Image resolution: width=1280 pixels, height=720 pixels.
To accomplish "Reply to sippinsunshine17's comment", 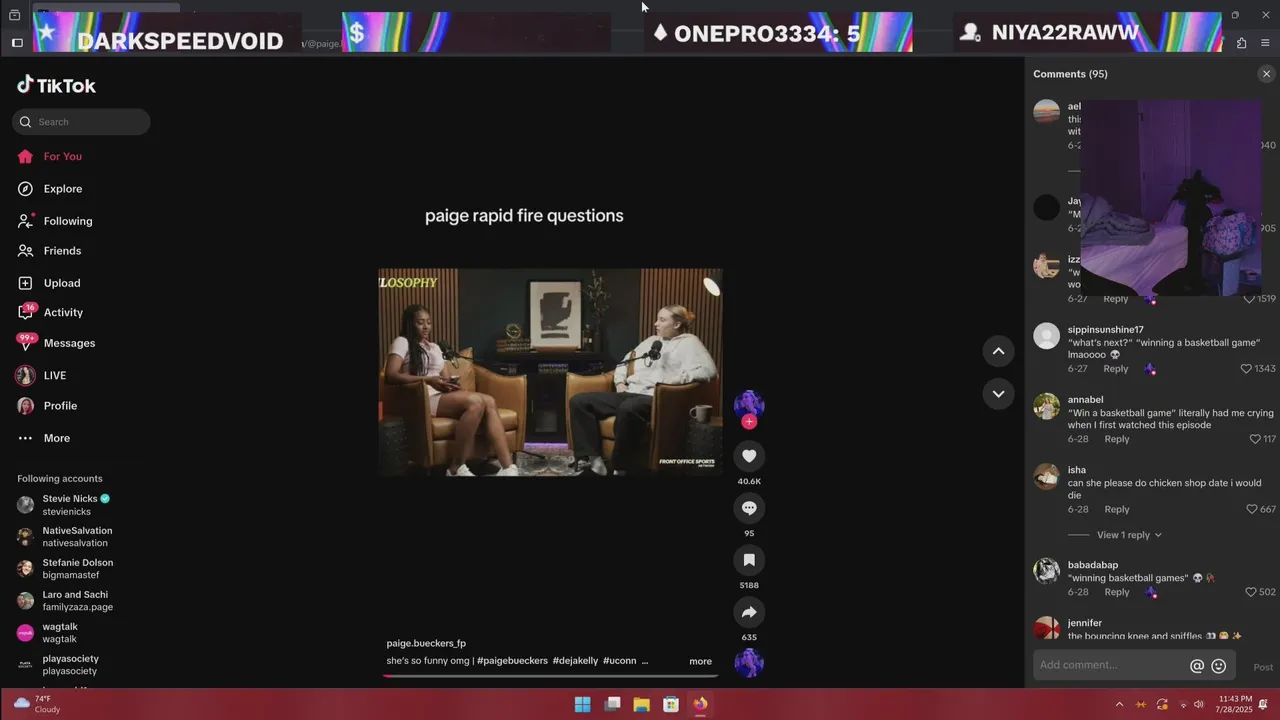I will [x=1116, y=369].
